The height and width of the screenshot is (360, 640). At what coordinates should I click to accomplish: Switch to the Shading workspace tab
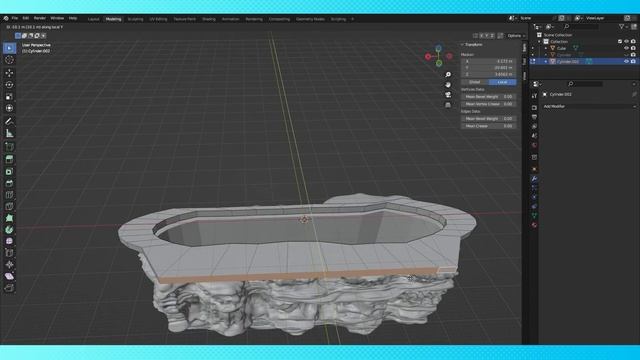[209, 19]
